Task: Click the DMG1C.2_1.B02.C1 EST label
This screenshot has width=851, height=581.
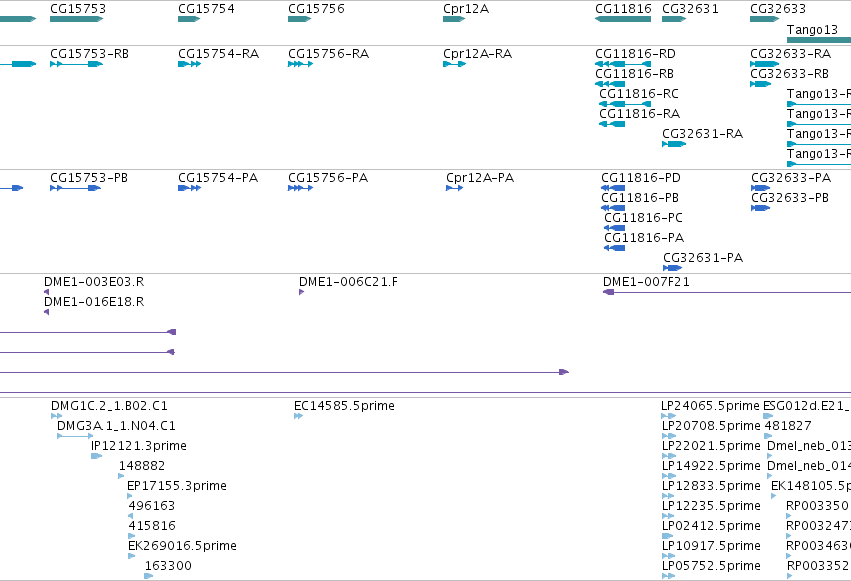Action: coord(109,406)
